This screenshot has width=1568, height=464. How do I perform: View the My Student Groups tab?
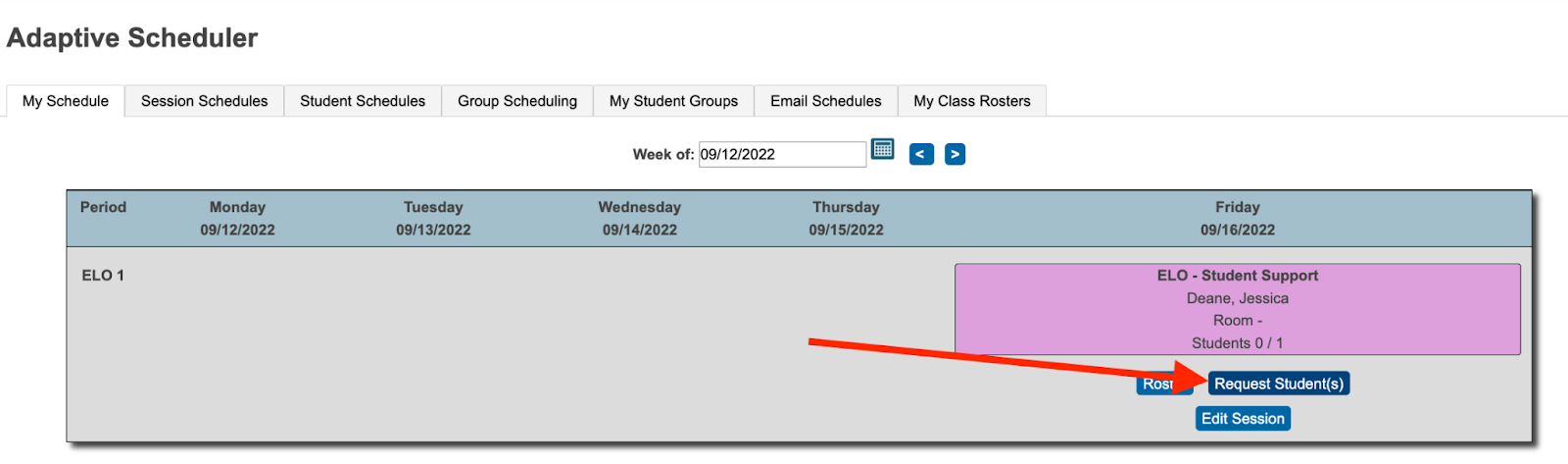673,101
